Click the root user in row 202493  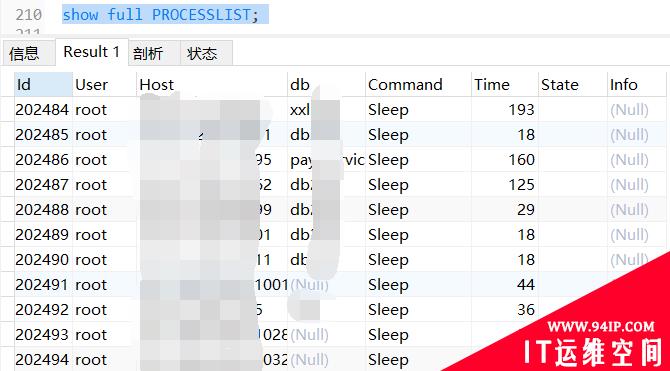[x=91, y=335]
